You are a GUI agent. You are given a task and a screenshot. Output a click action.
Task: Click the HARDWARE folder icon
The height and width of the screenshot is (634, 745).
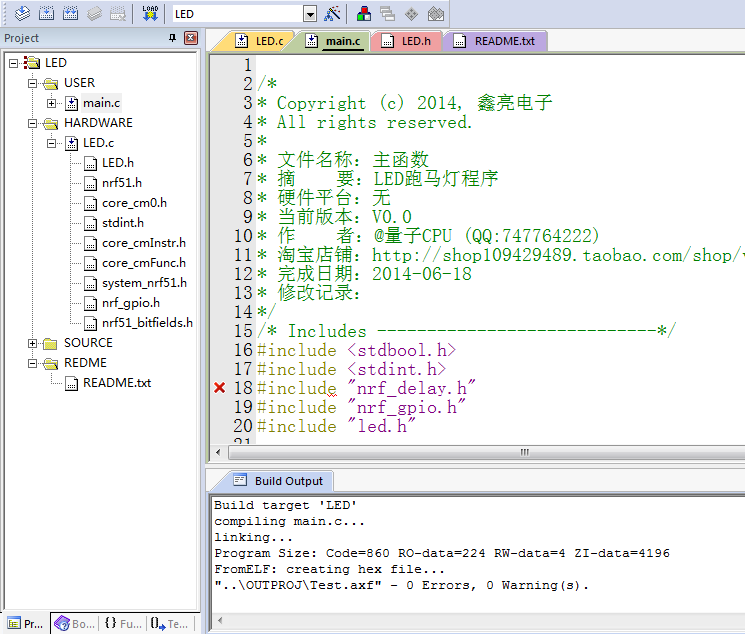[x=50, y=124]
